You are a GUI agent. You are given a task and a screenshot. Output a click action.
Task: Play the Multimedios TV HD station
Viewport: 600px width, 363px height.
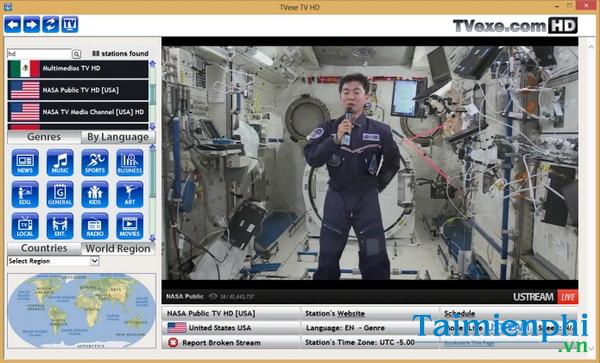pos(78,68)
